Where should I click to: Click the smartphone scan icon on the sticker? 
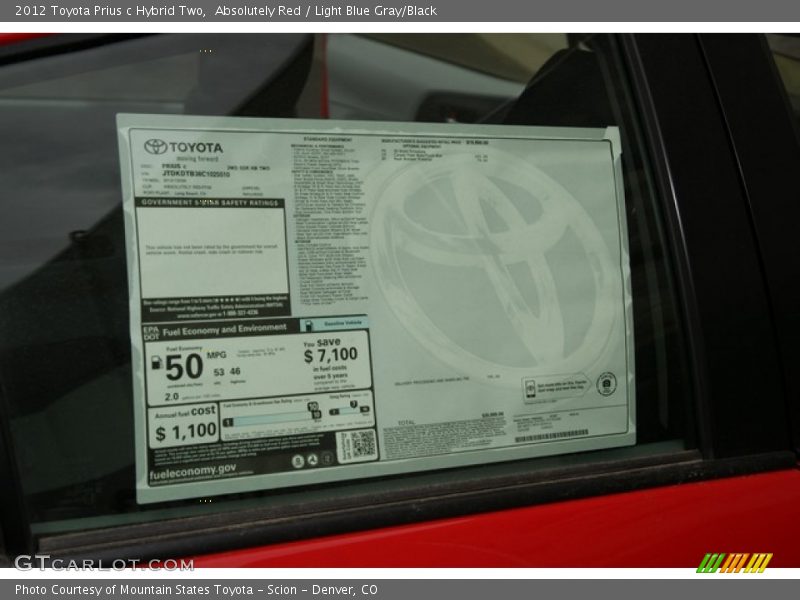(x=530, y=388)
